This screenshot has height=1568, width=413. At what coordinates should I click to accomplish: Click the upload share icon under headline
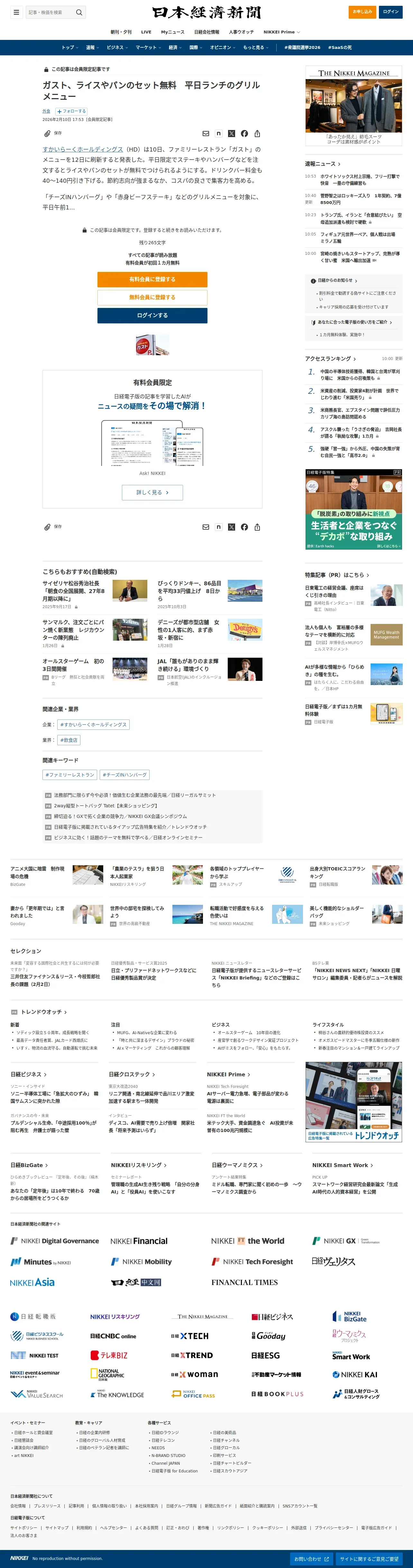point(257,133)
